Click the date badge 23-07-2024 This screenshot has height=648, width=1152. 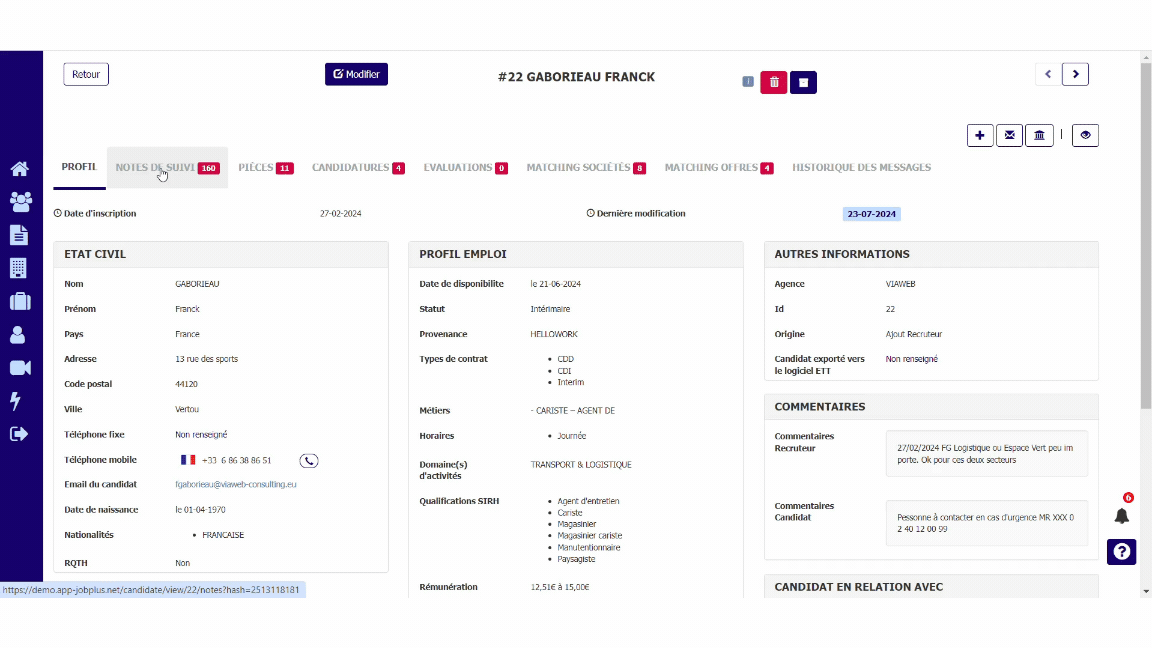pyautogui.click(x=871, y=214)
